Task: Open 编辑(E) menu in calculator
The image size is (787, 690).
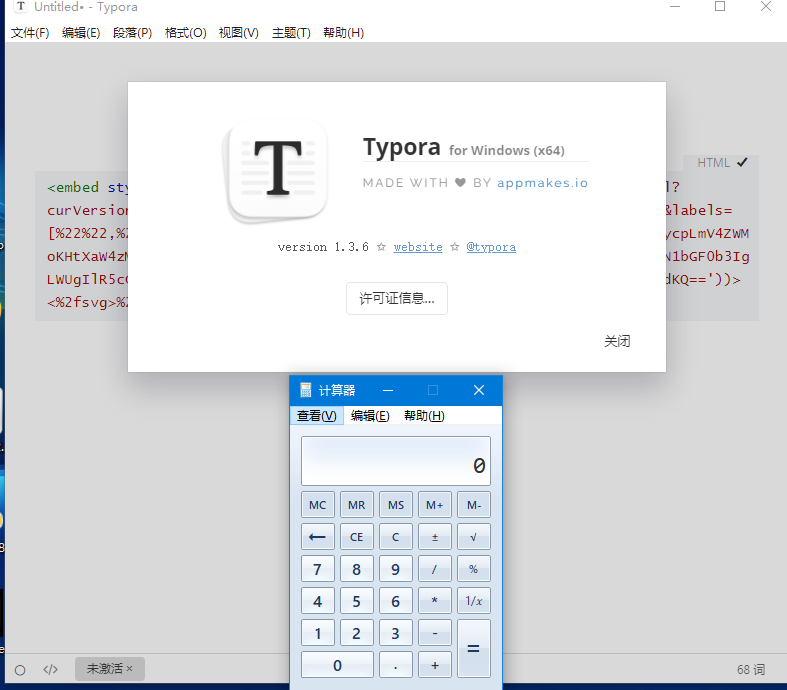Action: 370,416
